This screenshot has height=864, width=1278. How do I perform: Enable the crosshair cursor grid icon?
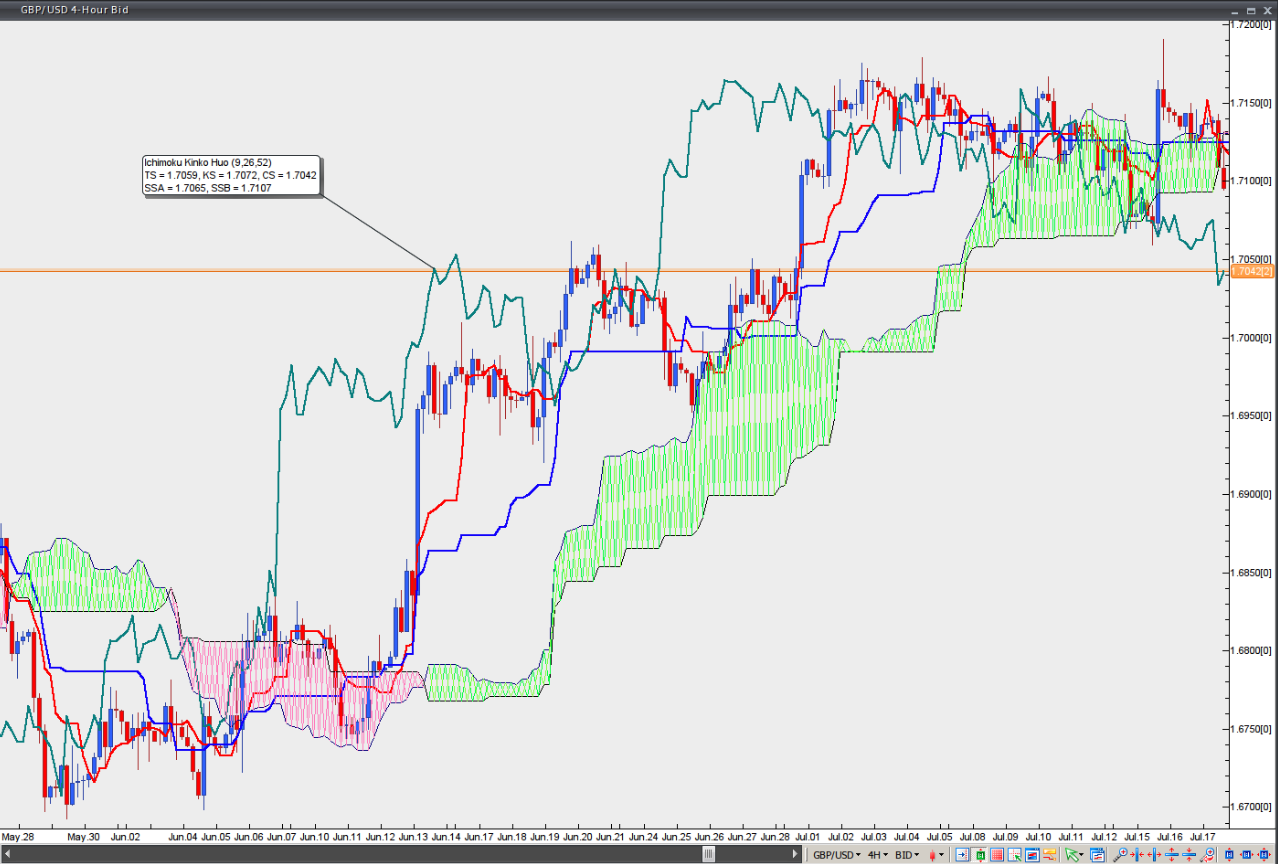coord(1014,854)
